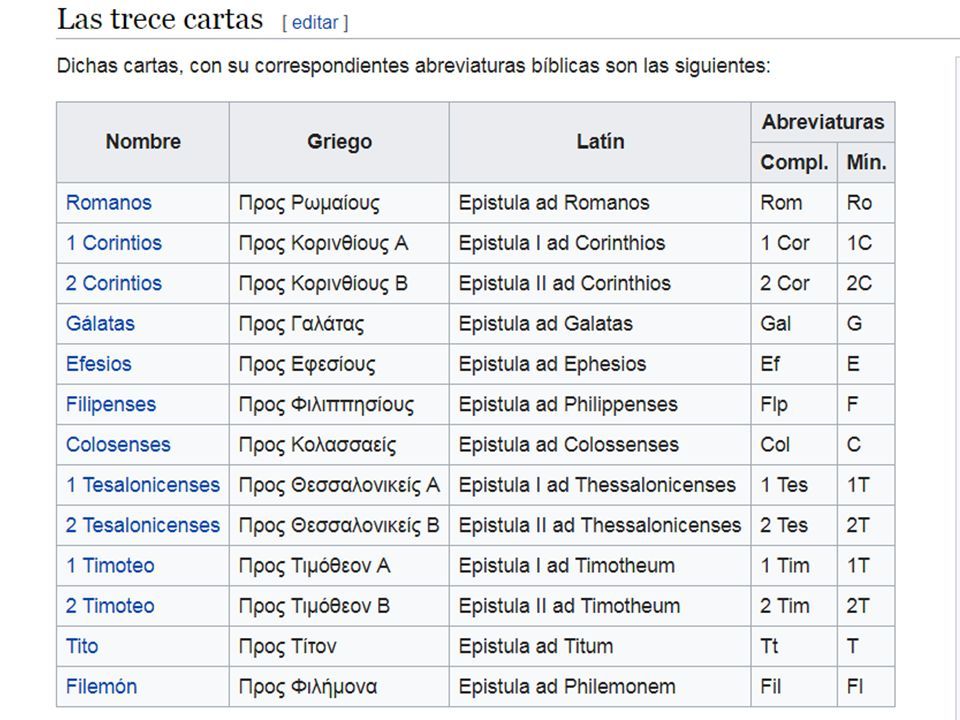This screenshot has width=960, height=720.
Task: Open the Filipenses link
Action: [111, 405]
